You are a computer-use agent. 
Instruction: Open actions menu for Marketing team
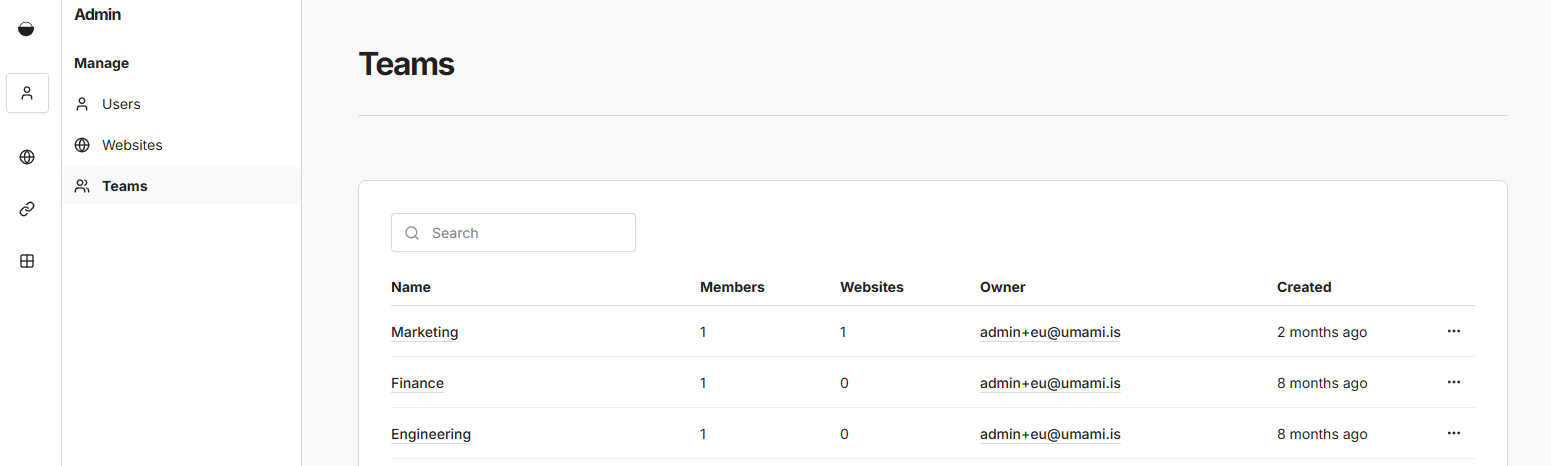(1453, 331)
